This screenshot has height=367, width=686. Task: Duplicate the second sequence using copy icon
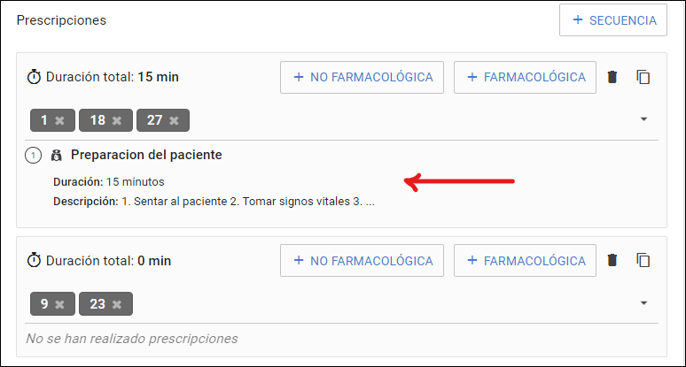643,260
